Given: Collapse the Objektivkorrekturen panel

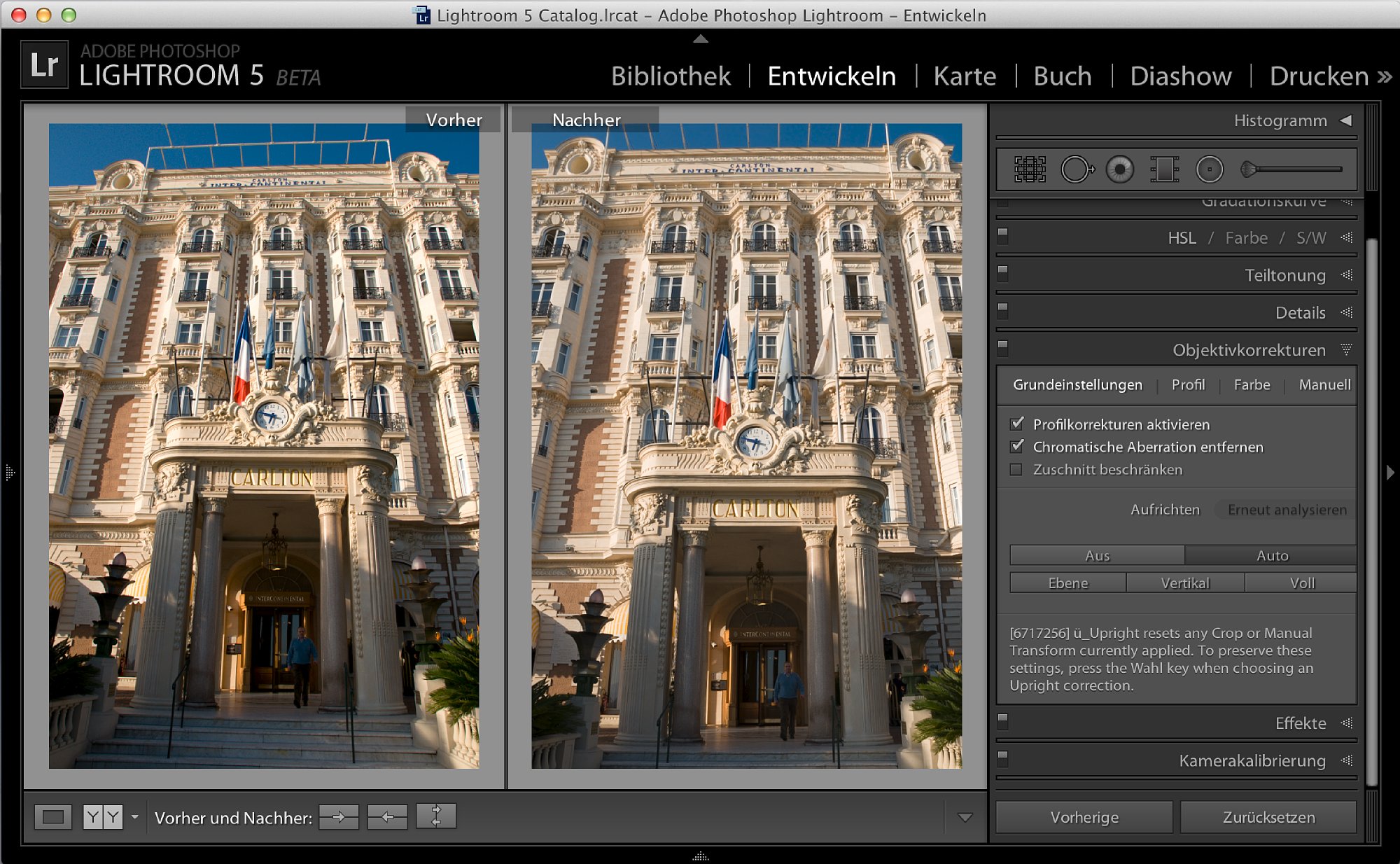Looking at the screenshot, I should (1347, 349).
